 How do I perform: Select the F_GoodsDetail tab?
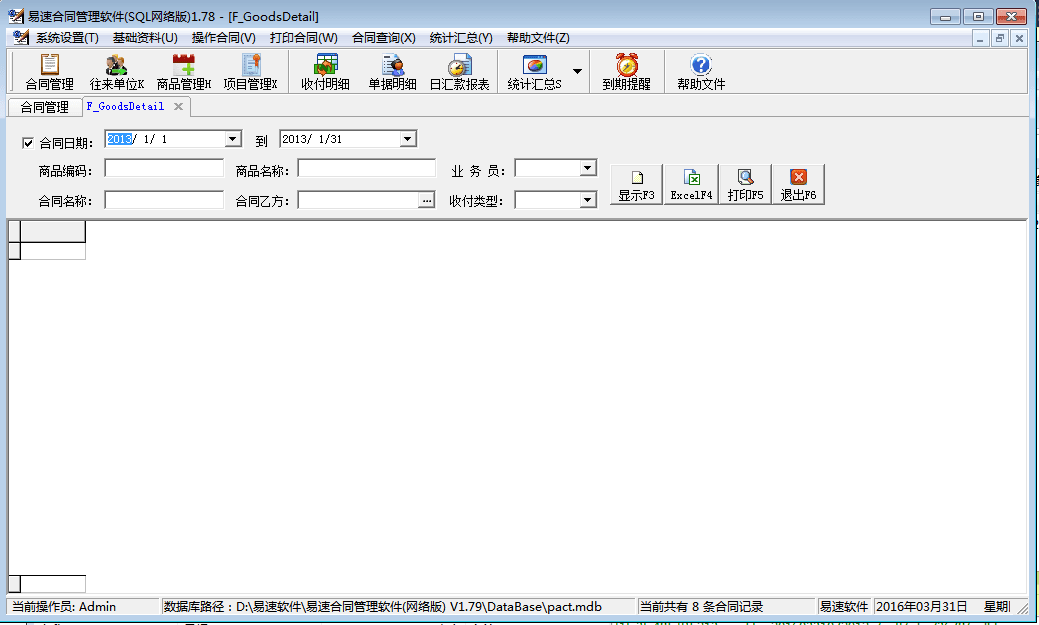click(x=125, y=106)
